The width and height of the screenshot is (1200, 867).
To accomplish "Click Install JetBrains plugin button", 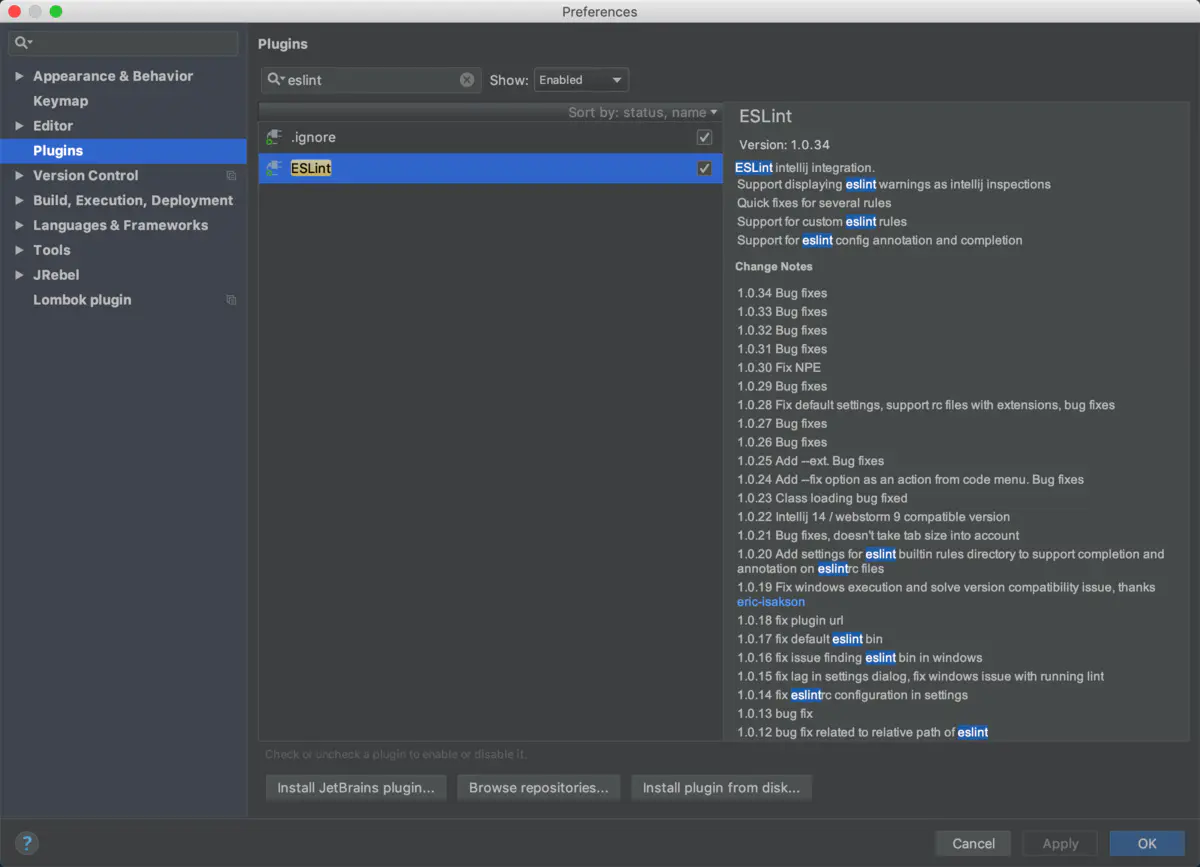I will (x=356, y=788).
